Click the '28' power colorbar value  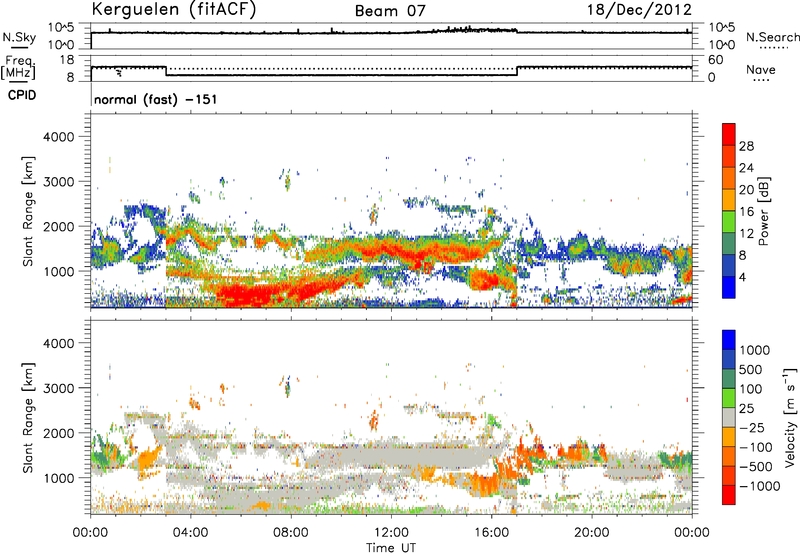[746, 146]
